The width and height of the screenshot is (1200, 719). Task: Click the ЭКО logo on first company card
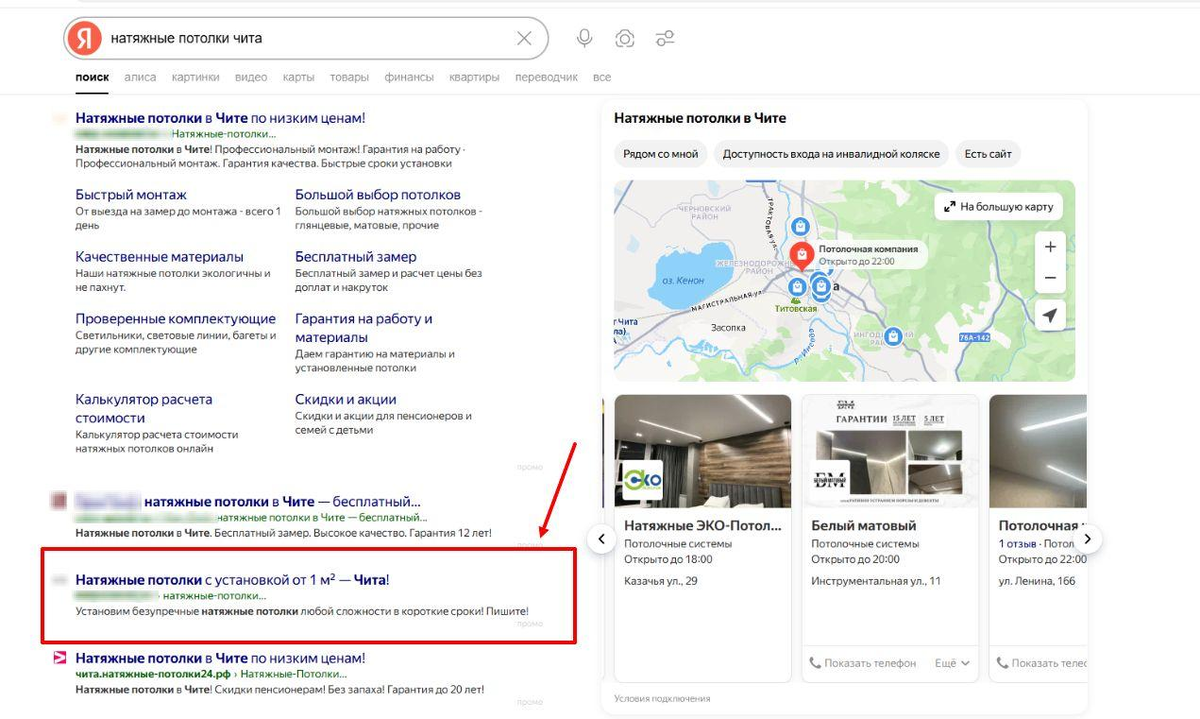click(x=642, y=480)
